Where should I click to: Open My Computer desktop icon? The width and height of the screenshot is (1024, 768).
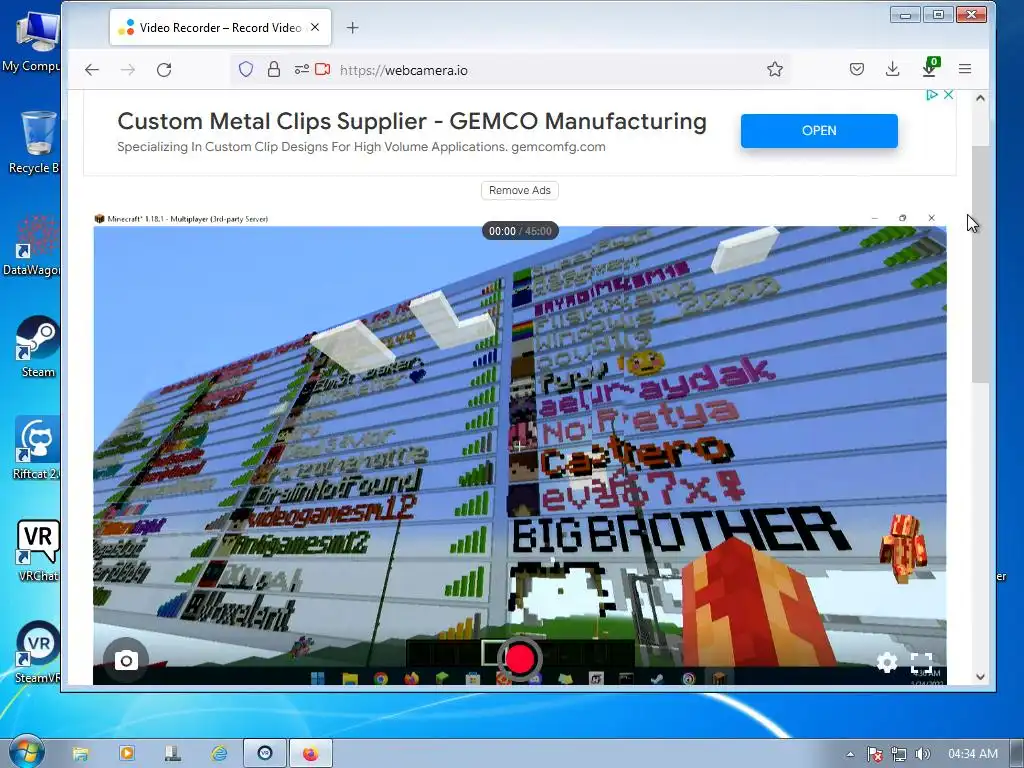[36, 41]
